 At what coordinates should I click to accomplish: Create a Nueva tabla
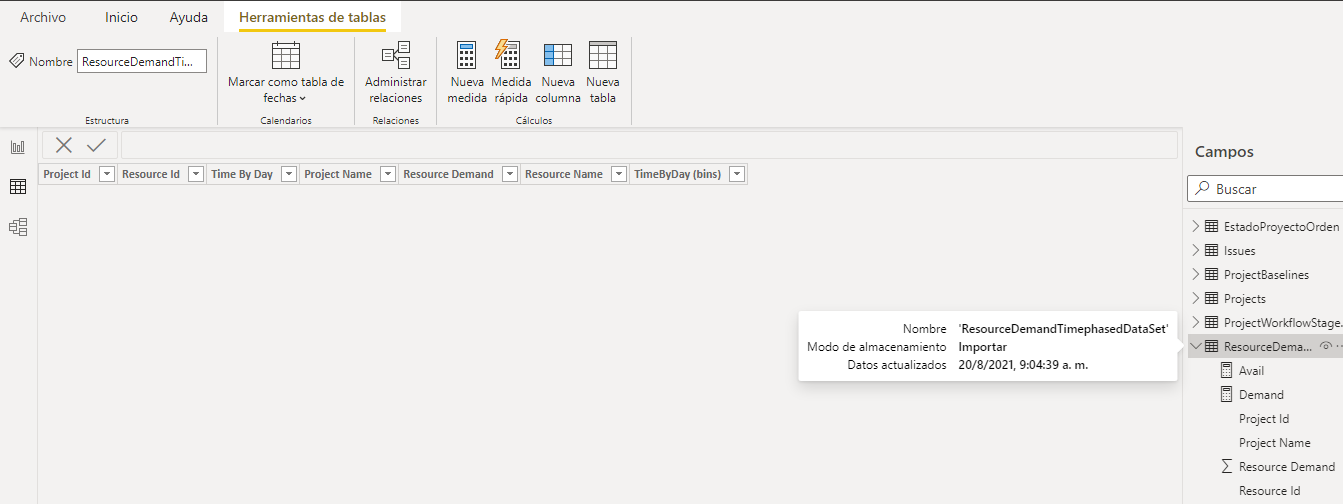(x=603, y=73)
